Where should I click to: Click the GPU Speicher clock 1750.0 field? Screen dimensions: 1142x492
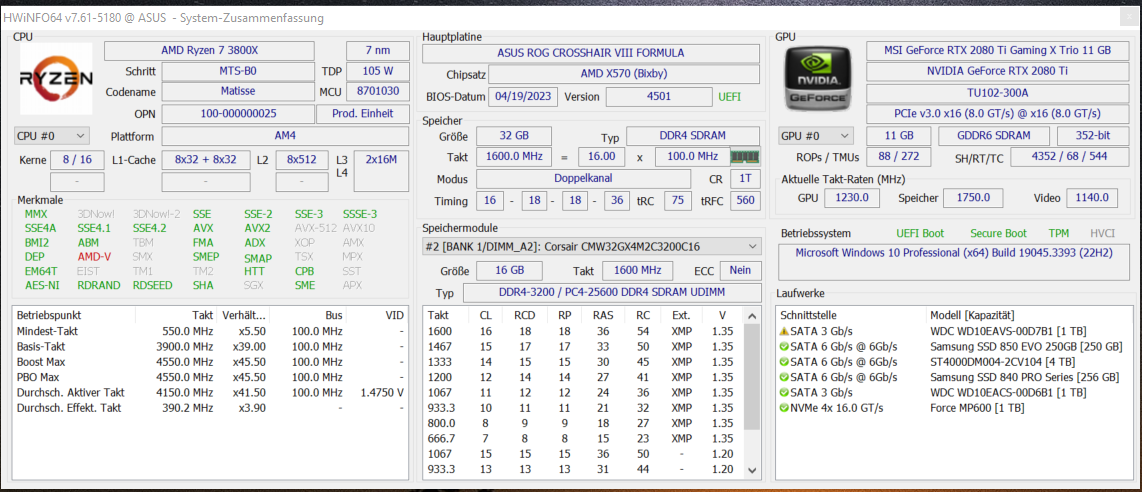pyautogui.click(x=973, y=197)
